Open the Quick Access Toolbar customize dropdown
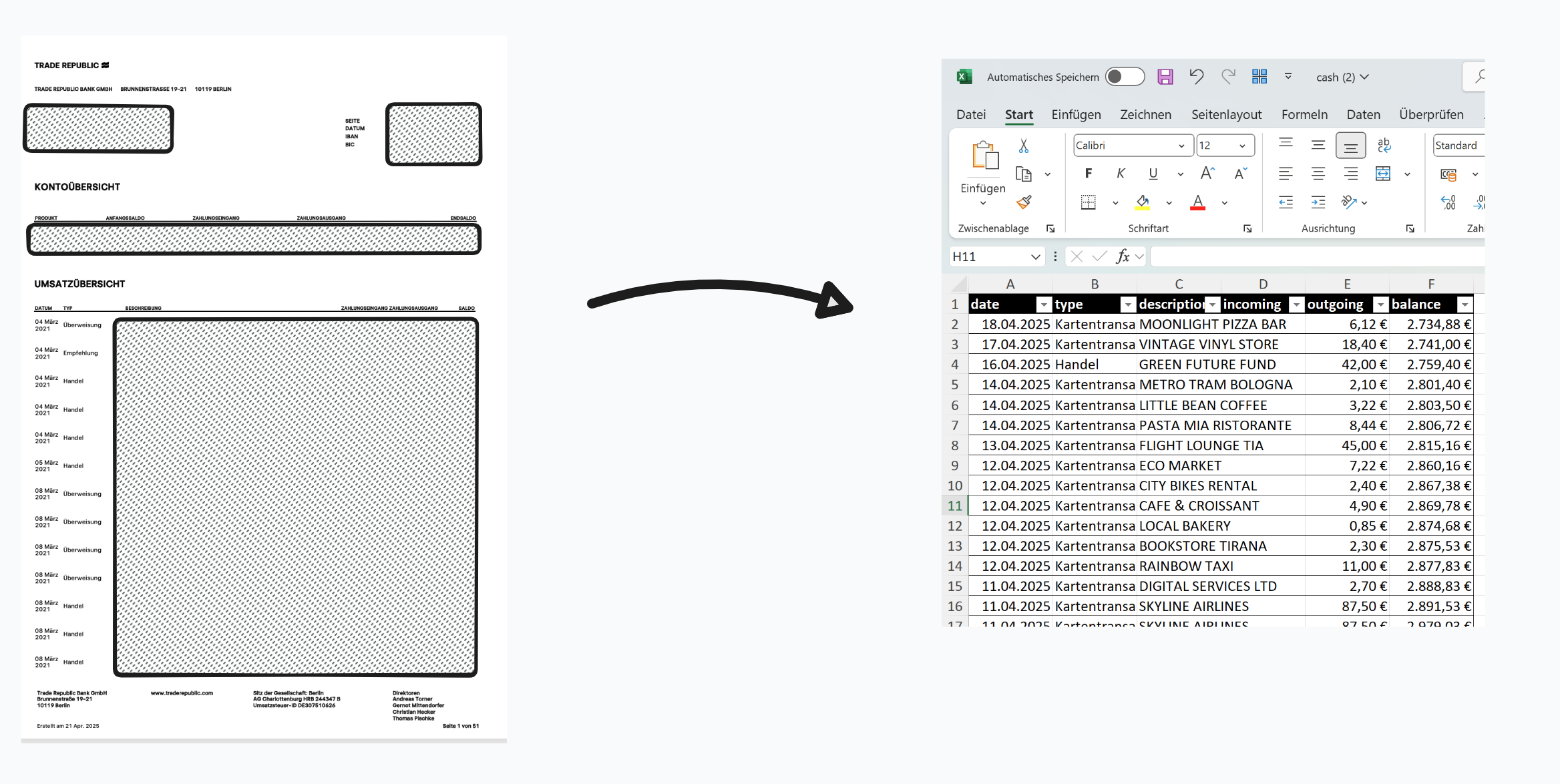Screen dimensions: 1560x784 coord(1288,77)
